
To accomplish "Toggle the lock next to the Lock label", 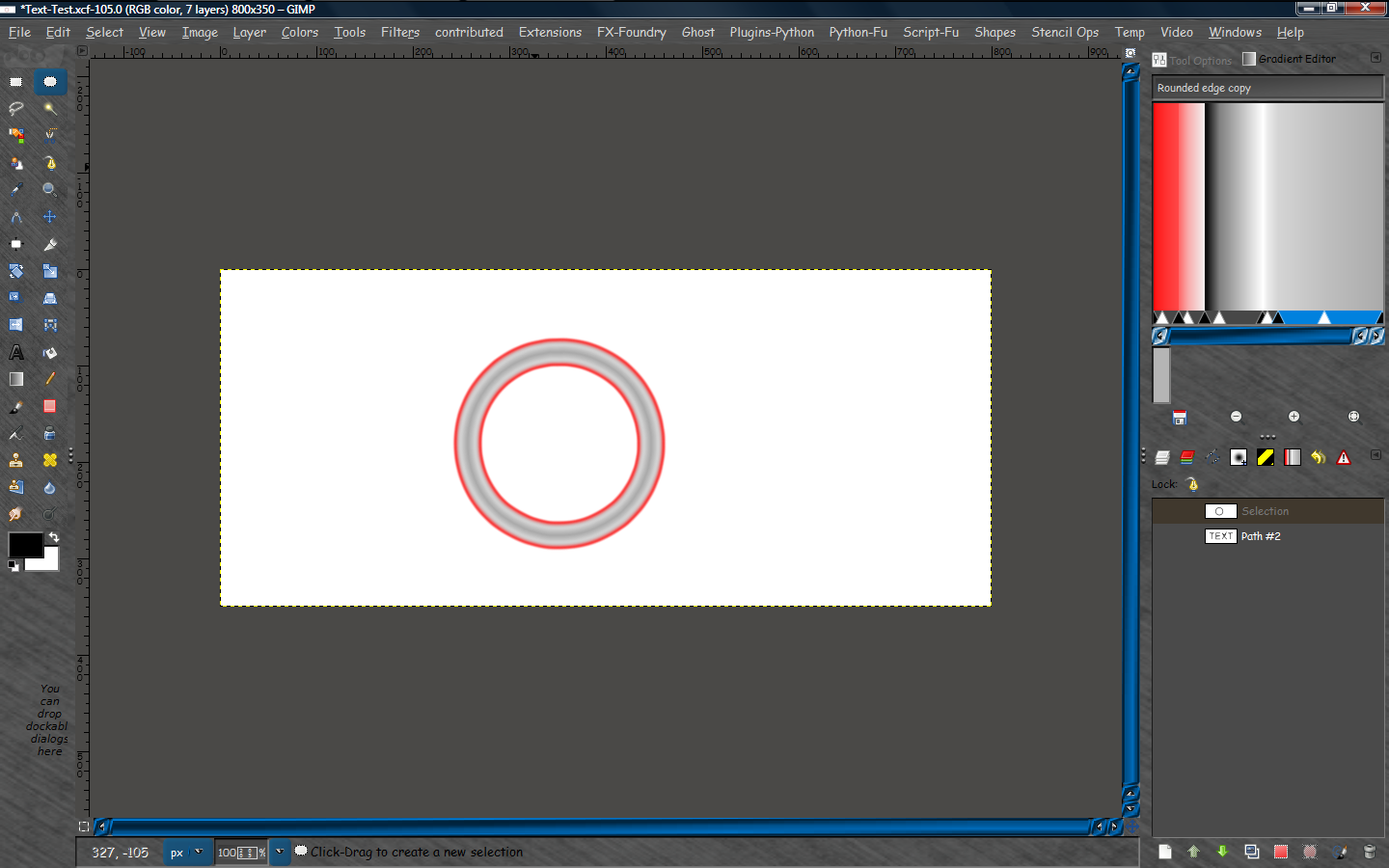I will (x=1192, y=484).
